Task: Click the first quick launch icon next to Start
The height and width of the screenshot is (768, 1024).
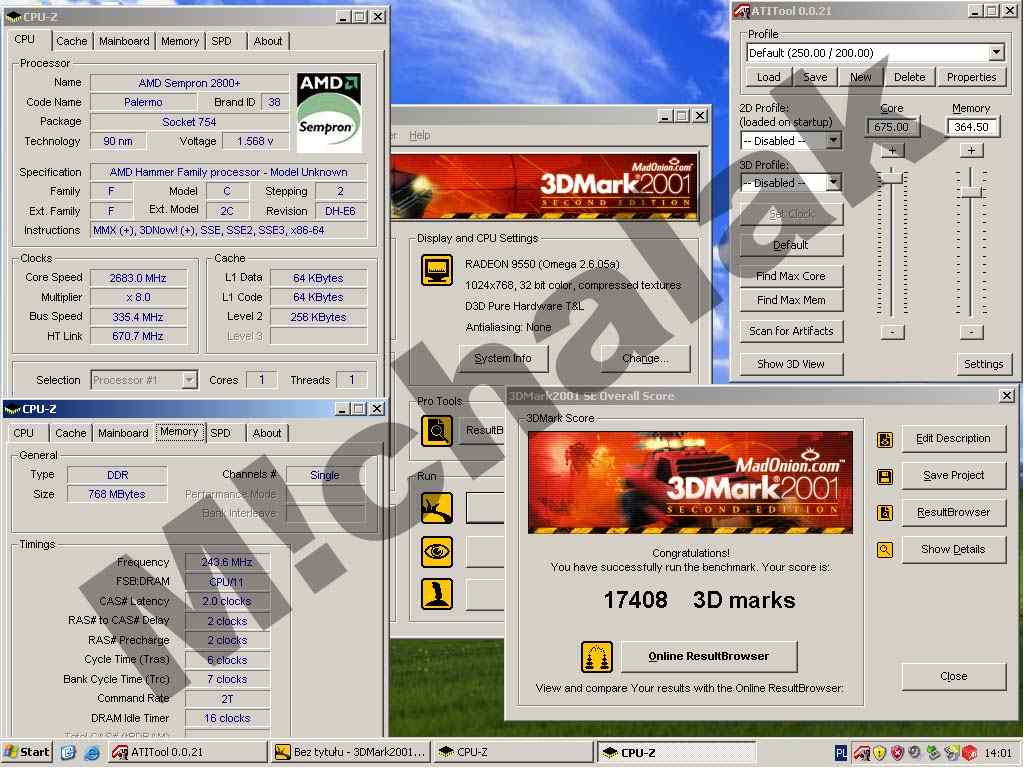Action: point(68,752)
